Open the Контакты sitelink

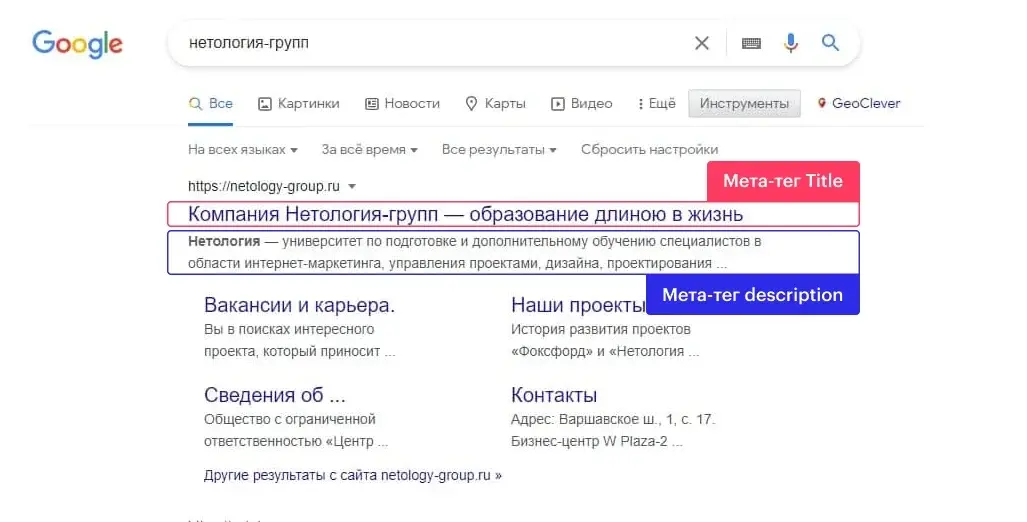click(x=554, y=395)
